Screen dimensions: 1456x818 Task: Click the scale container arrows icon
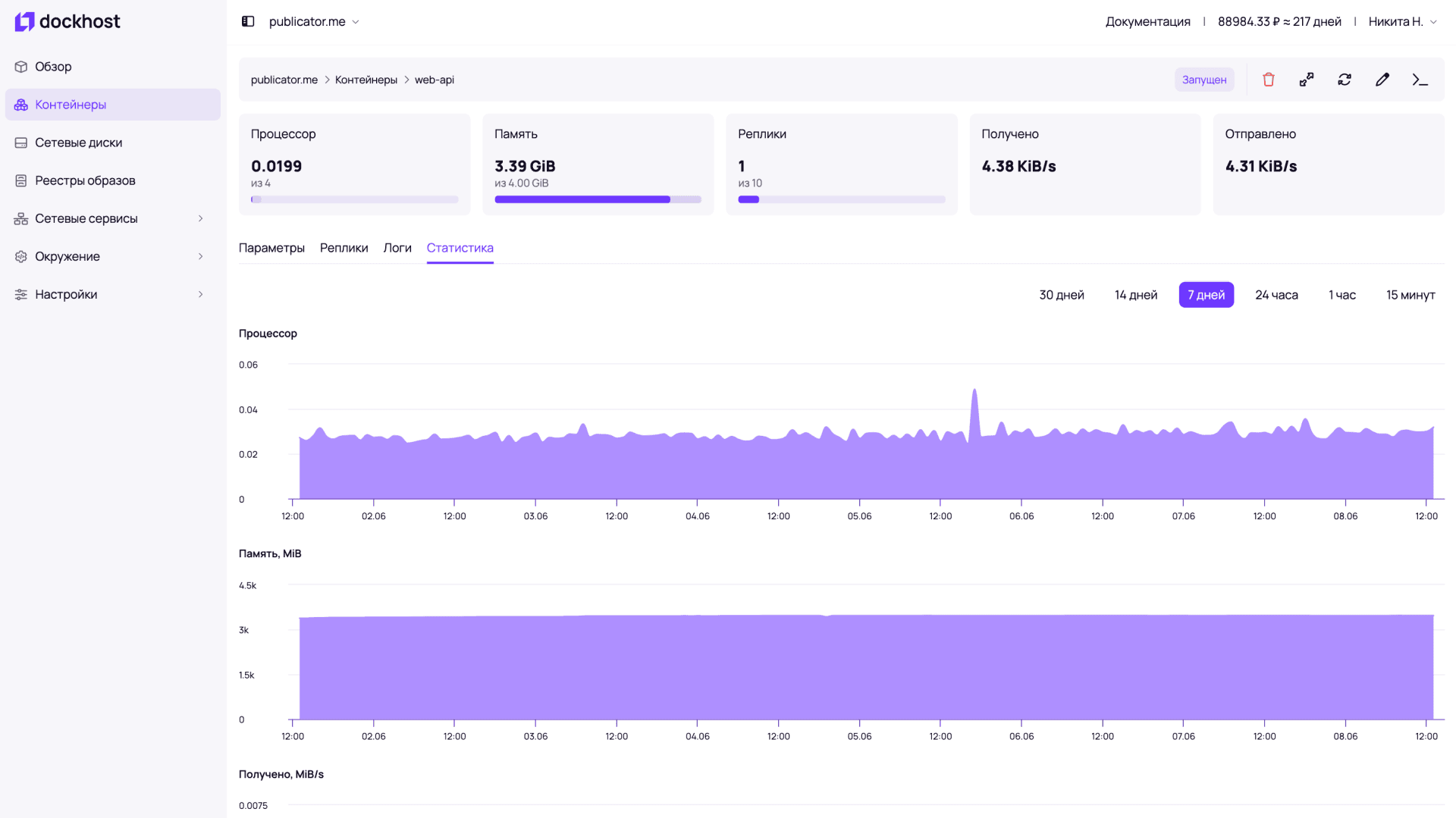[x=1306, y=80]
